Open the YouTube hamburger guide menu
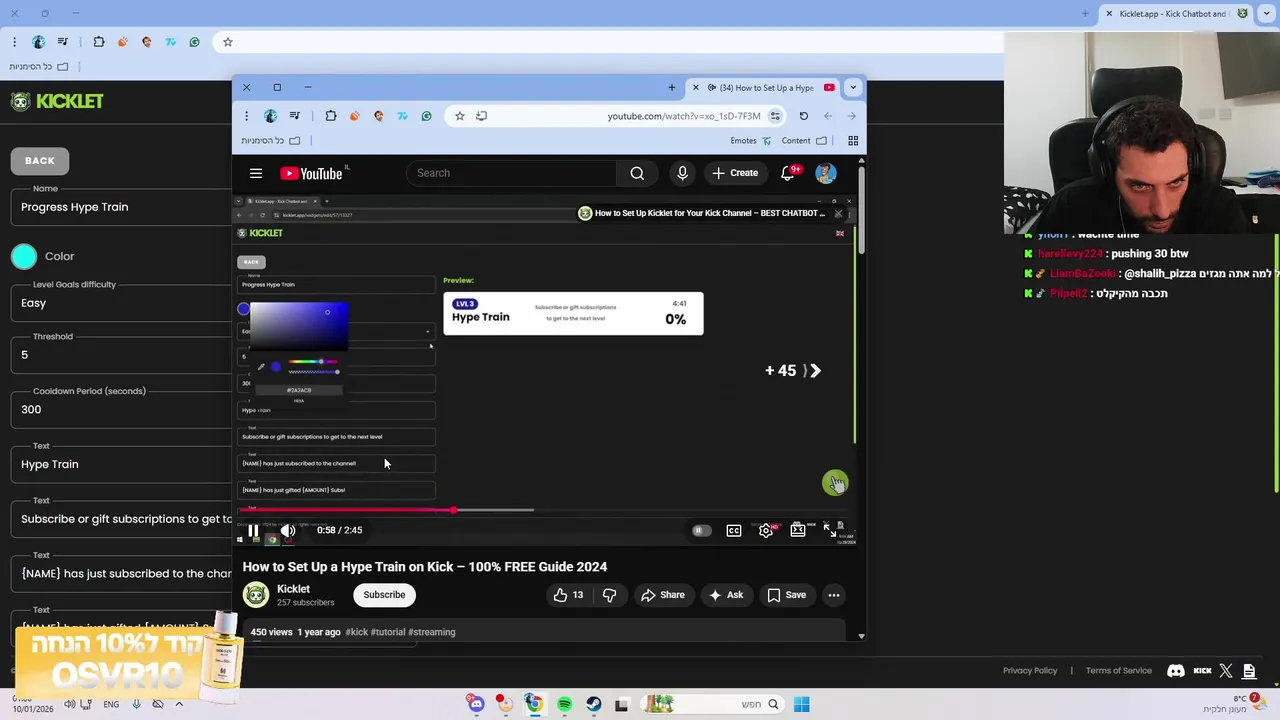The image size is (1280, 720). (x=256, y=173)
